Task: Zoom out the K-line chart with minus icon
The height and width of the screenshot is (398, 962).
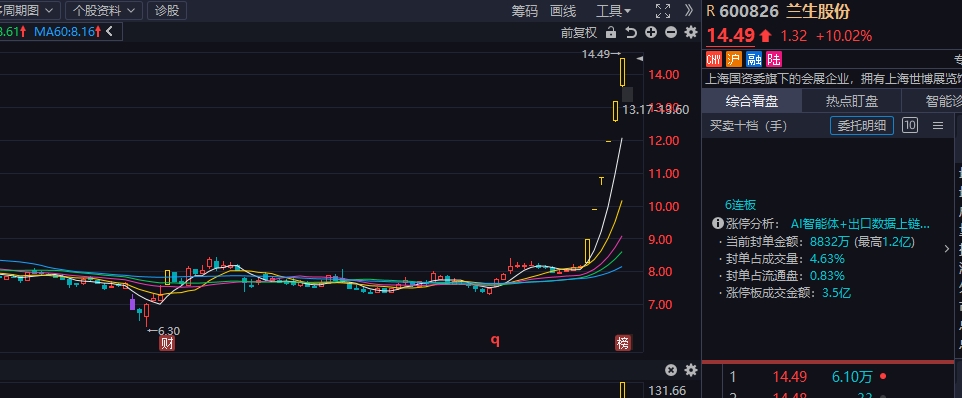Action: (671, 33)
